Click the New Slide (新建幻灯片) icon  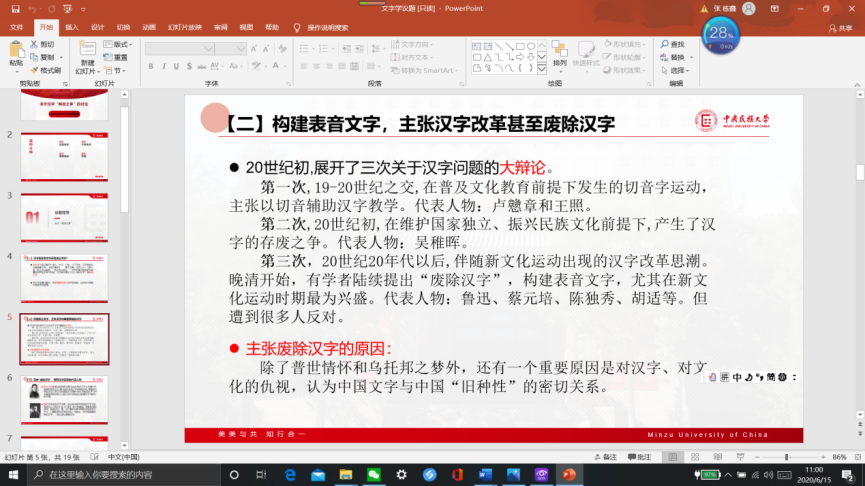(87, 50)
